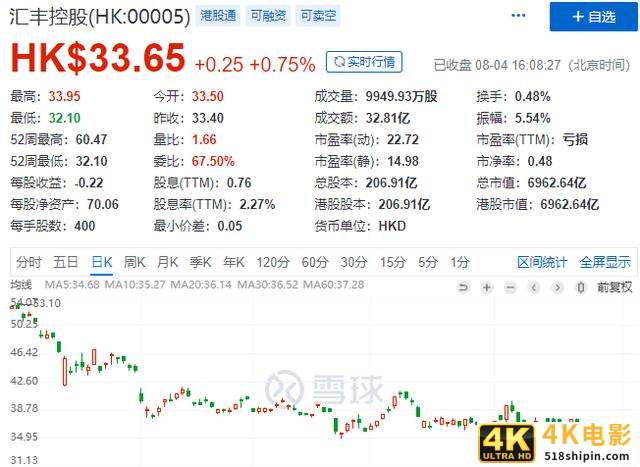The width and height of the screenshot is (640, 467).
Task: Click the 可卖空 tag
Action: [x=318, y=16]
